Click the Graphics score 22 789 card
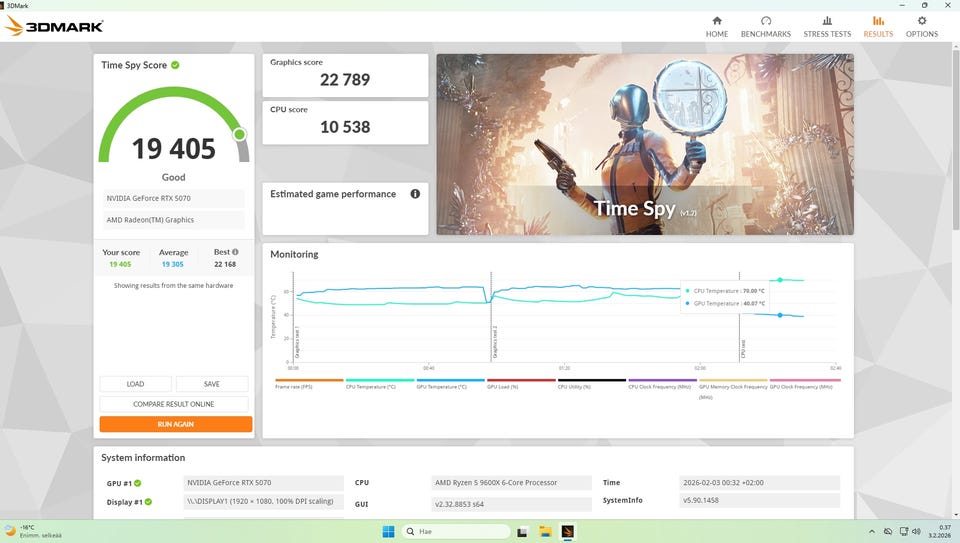This screenshot has width=960, height=543. tap(345, 75)
